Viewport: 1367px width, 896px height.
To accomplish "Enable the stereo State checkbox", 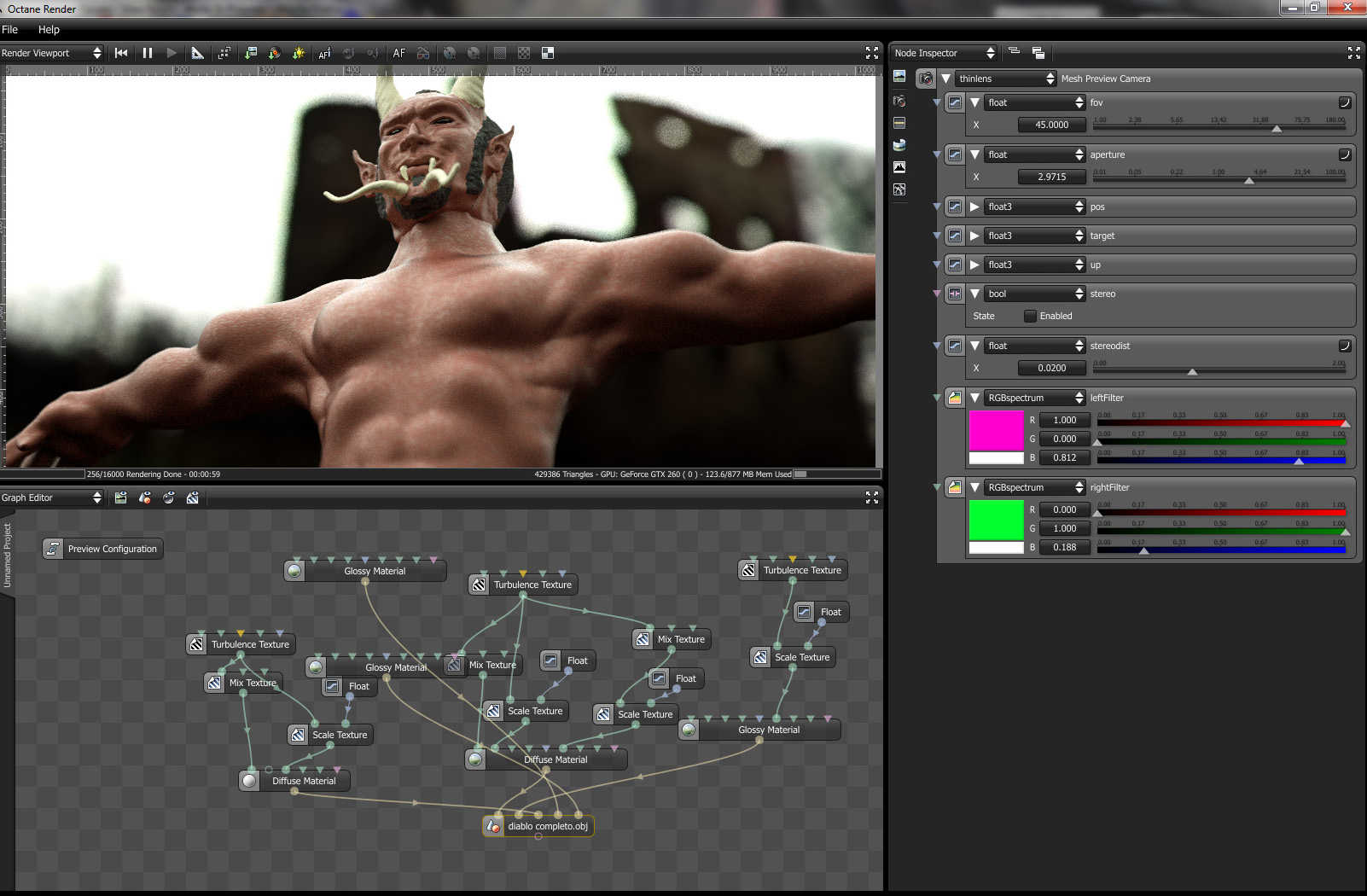I will 1030,316.
